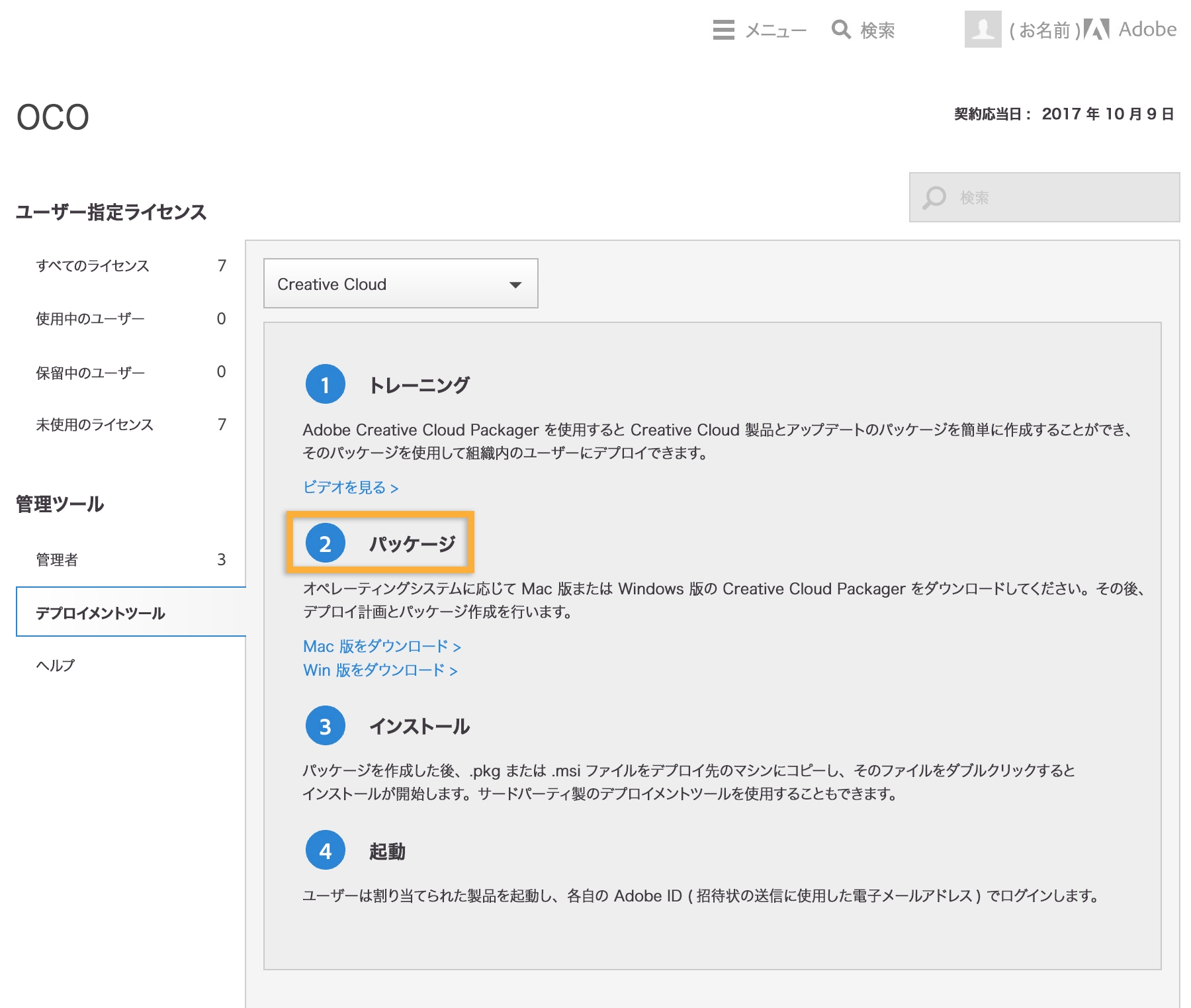
Task: Click the step 3 circle icon
Action: [325, 726]
